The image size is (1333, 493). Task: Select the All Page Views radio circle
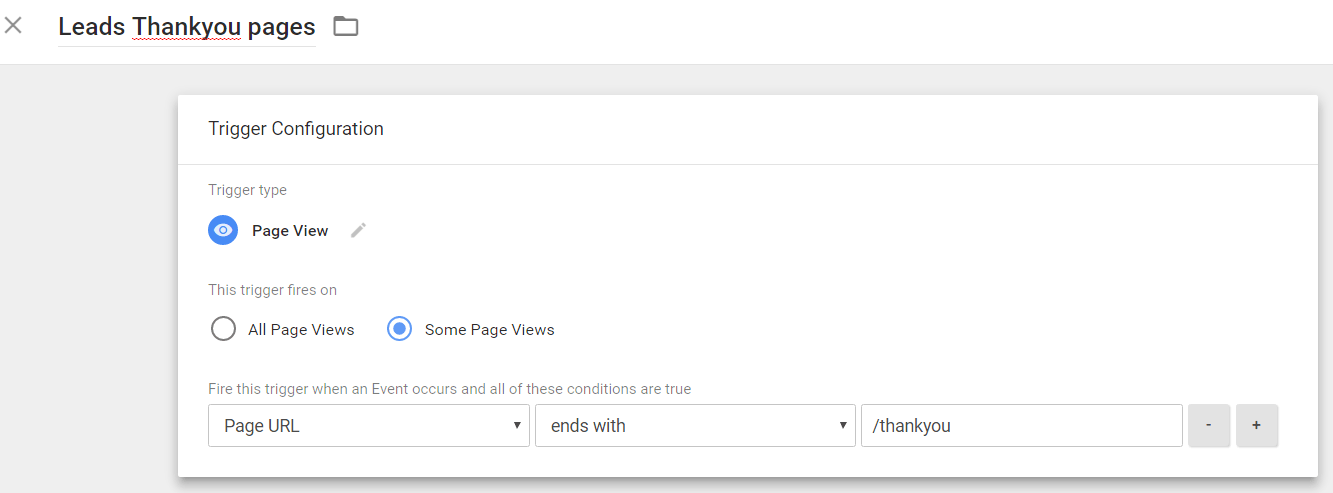click(x=223, y=329)
